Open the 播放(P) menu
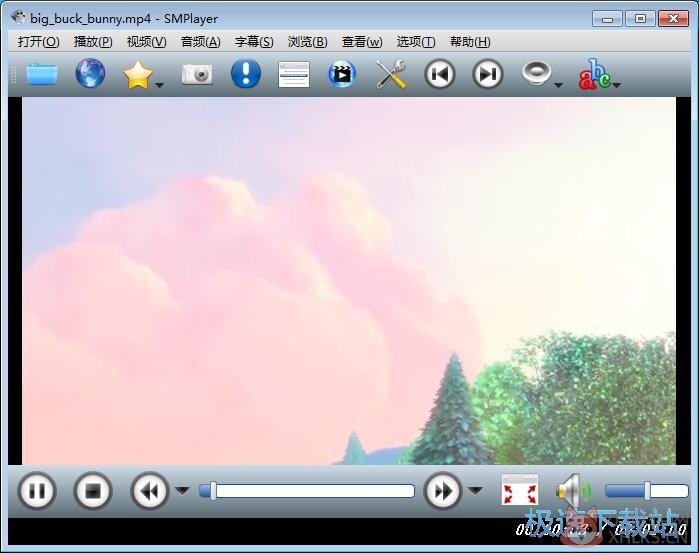 (x=93, y=41)
